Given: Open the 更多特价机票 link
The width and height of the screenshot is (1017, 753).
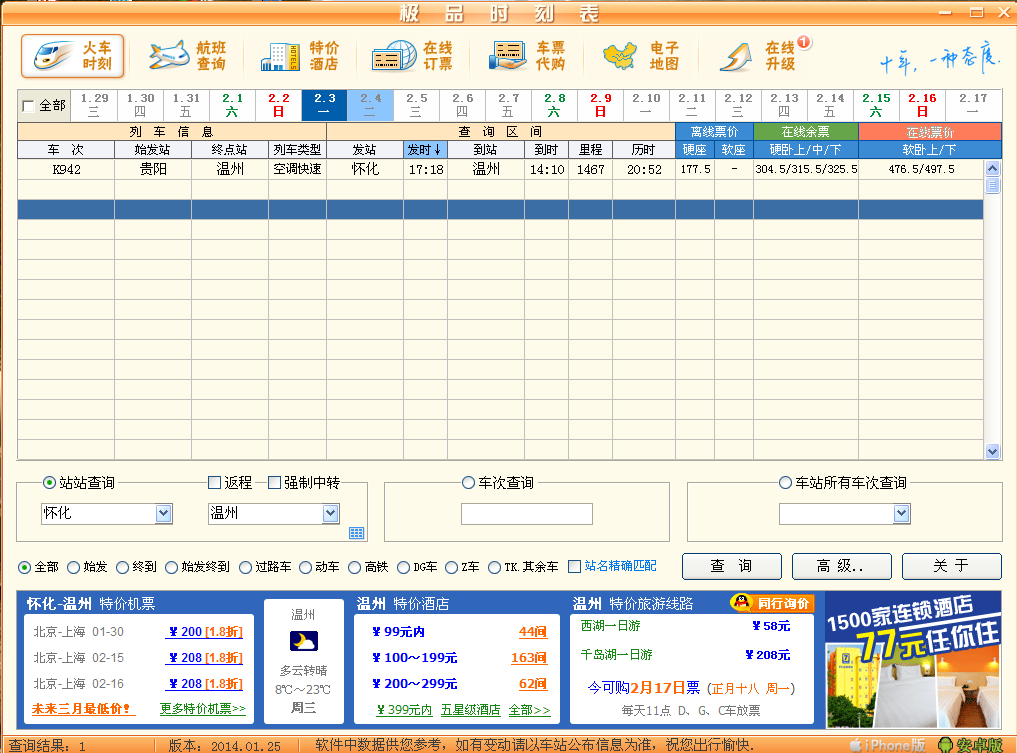Looking at the screenshot, I should coord(203,709).
